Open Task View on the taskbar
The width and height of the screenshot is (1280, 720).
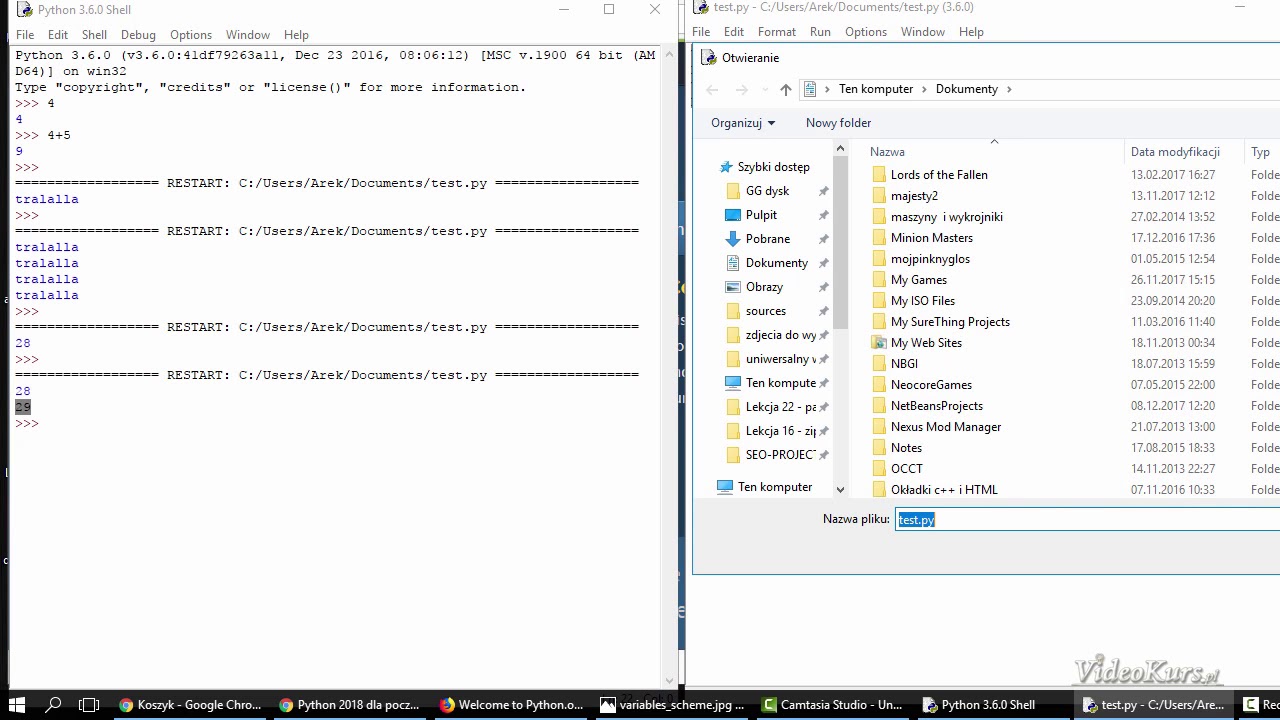click(89, 705)
